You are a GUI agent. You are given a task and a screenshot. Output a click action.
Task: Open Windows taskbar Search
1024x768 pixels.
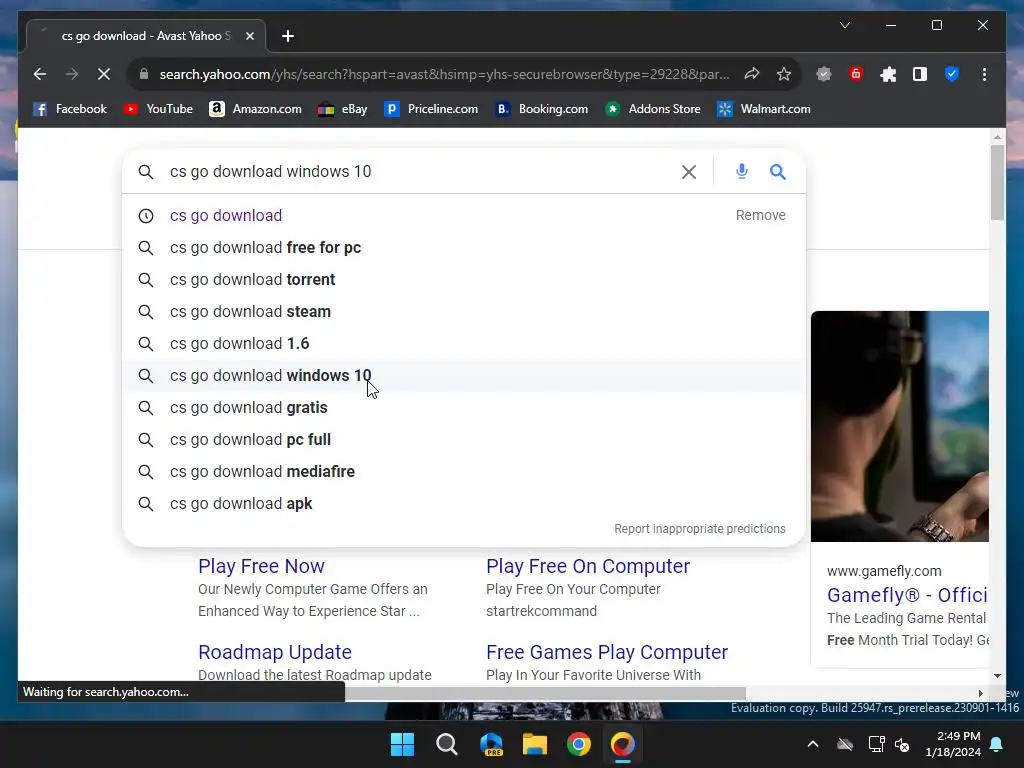[447, 744]
